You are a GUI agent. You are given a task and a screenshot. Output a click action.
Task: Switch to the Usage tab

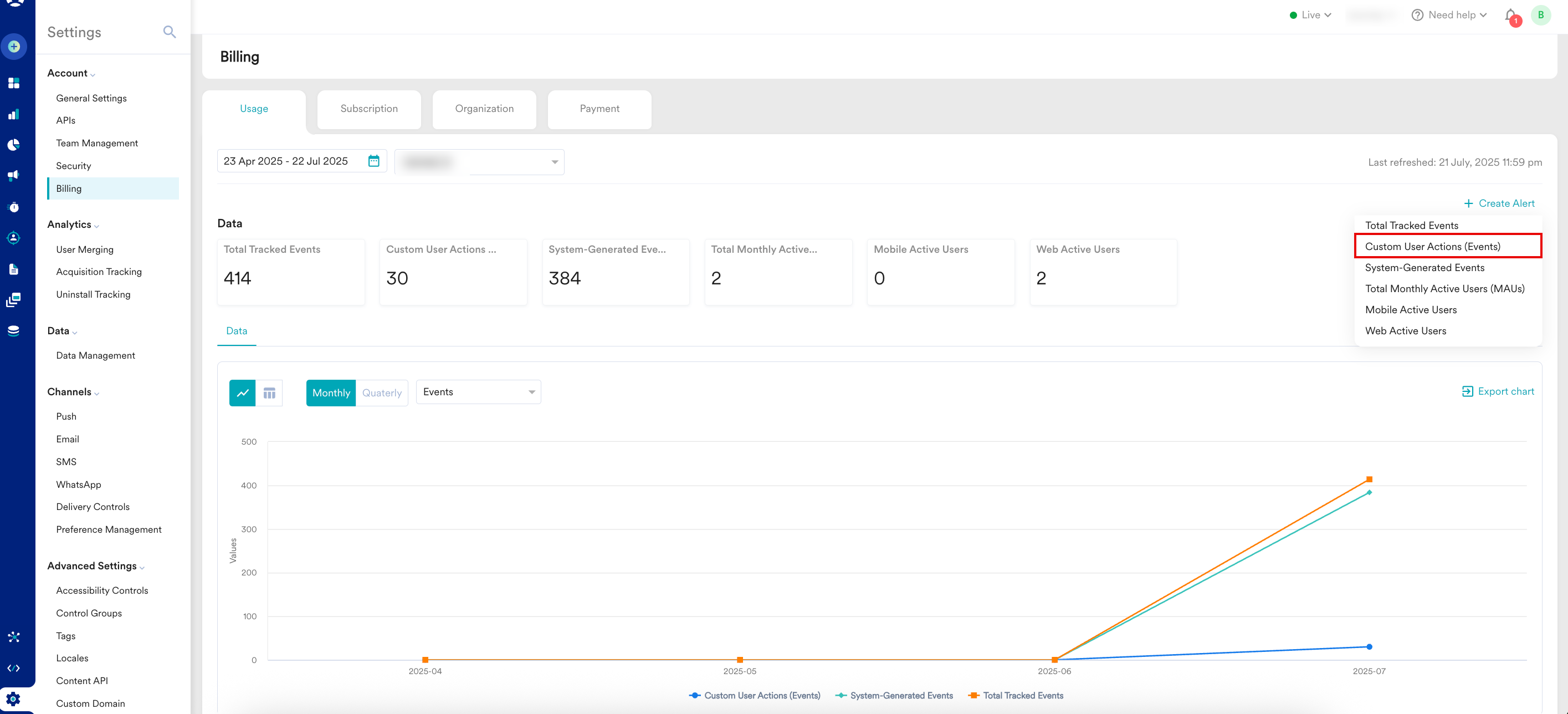(254, 109)
